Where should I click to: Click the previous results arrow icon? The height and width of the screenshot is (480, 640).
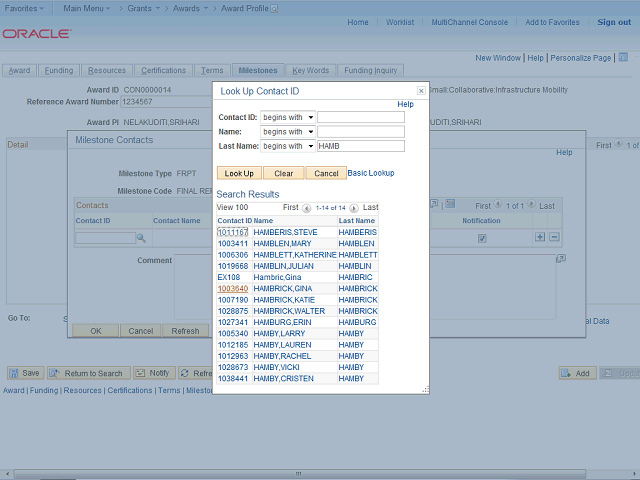(x=306, y=208)
